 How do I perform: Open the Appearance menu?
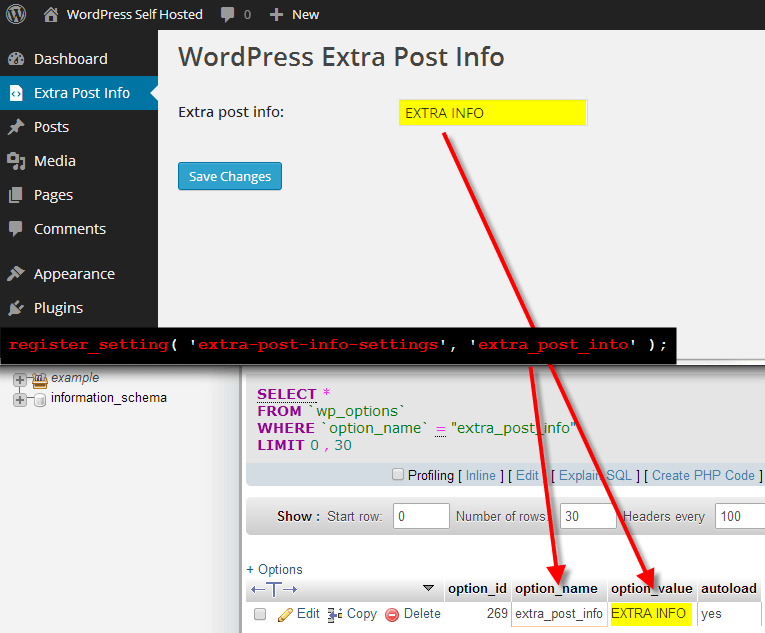(x=79, y=274)
